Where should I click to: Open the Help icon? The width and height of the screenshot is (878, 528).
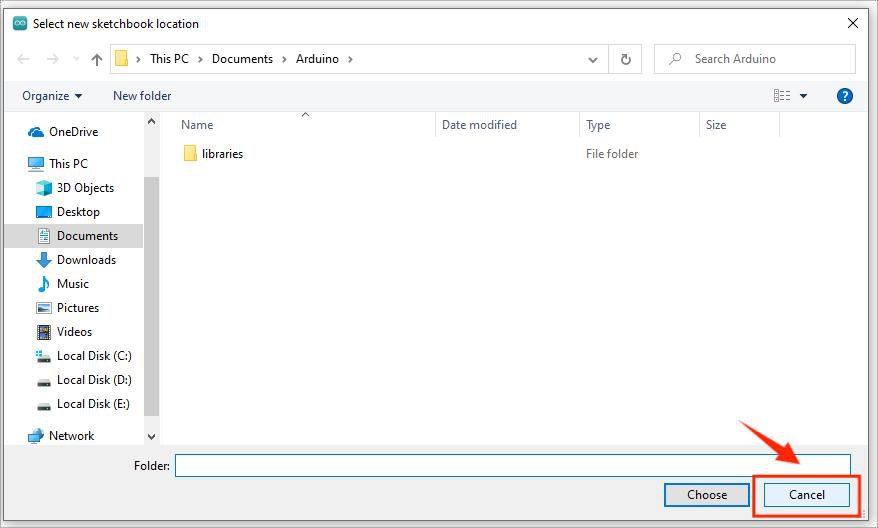coord(844,96)
